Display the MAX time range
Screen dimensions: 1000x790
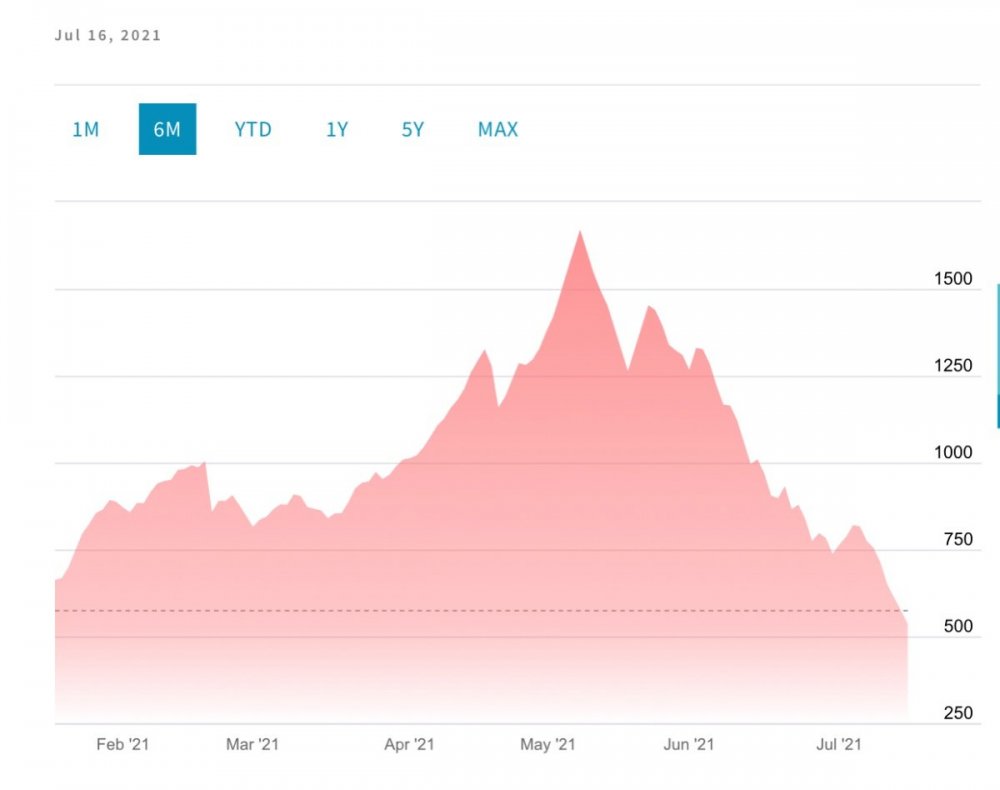498,130
